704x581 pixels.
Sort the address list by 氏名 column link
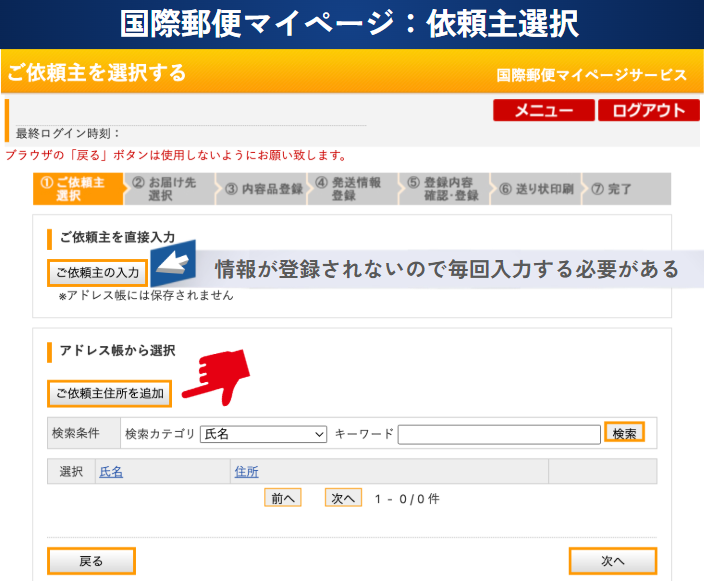point(111,471)
